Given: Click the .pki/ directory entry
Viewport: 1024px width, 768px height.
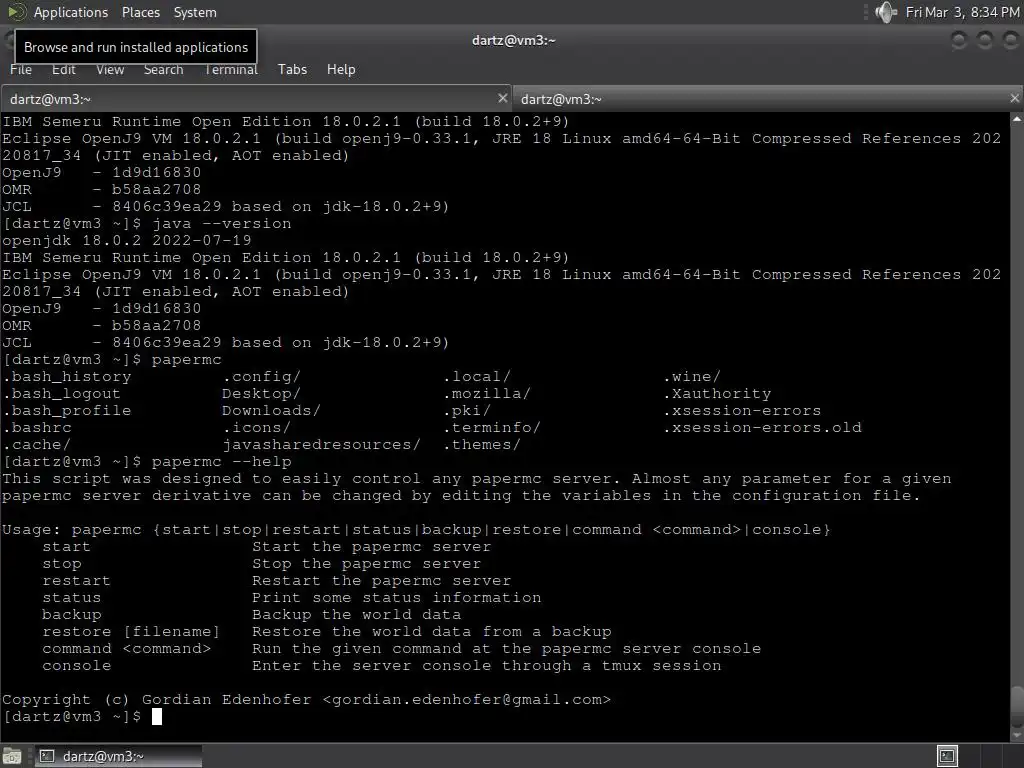Looking at the screenshot, I should click(466, 411).
